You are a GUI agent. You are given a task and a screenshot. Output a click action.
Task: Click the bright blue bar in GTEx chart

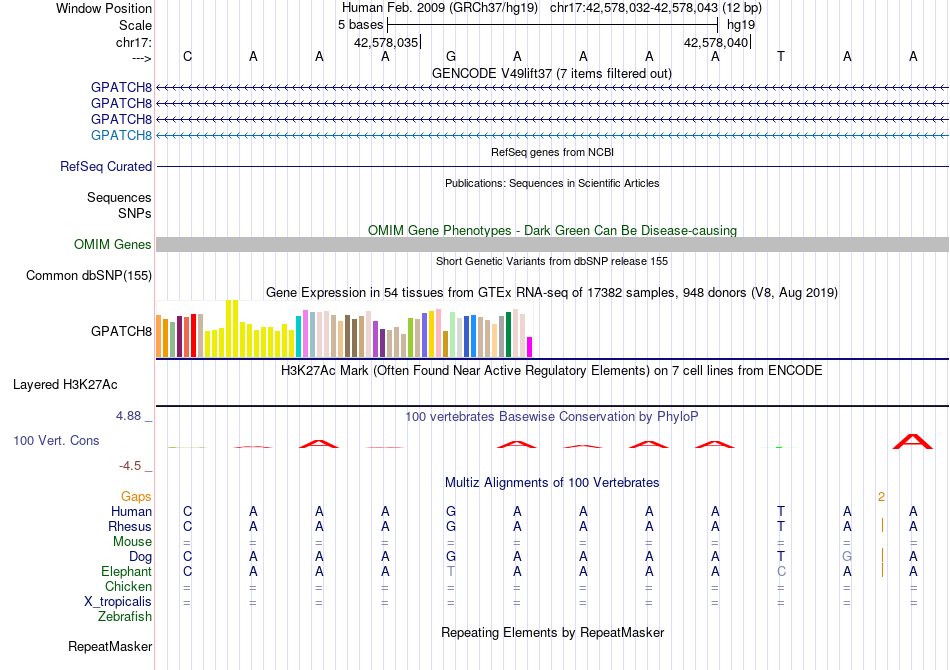473,336
